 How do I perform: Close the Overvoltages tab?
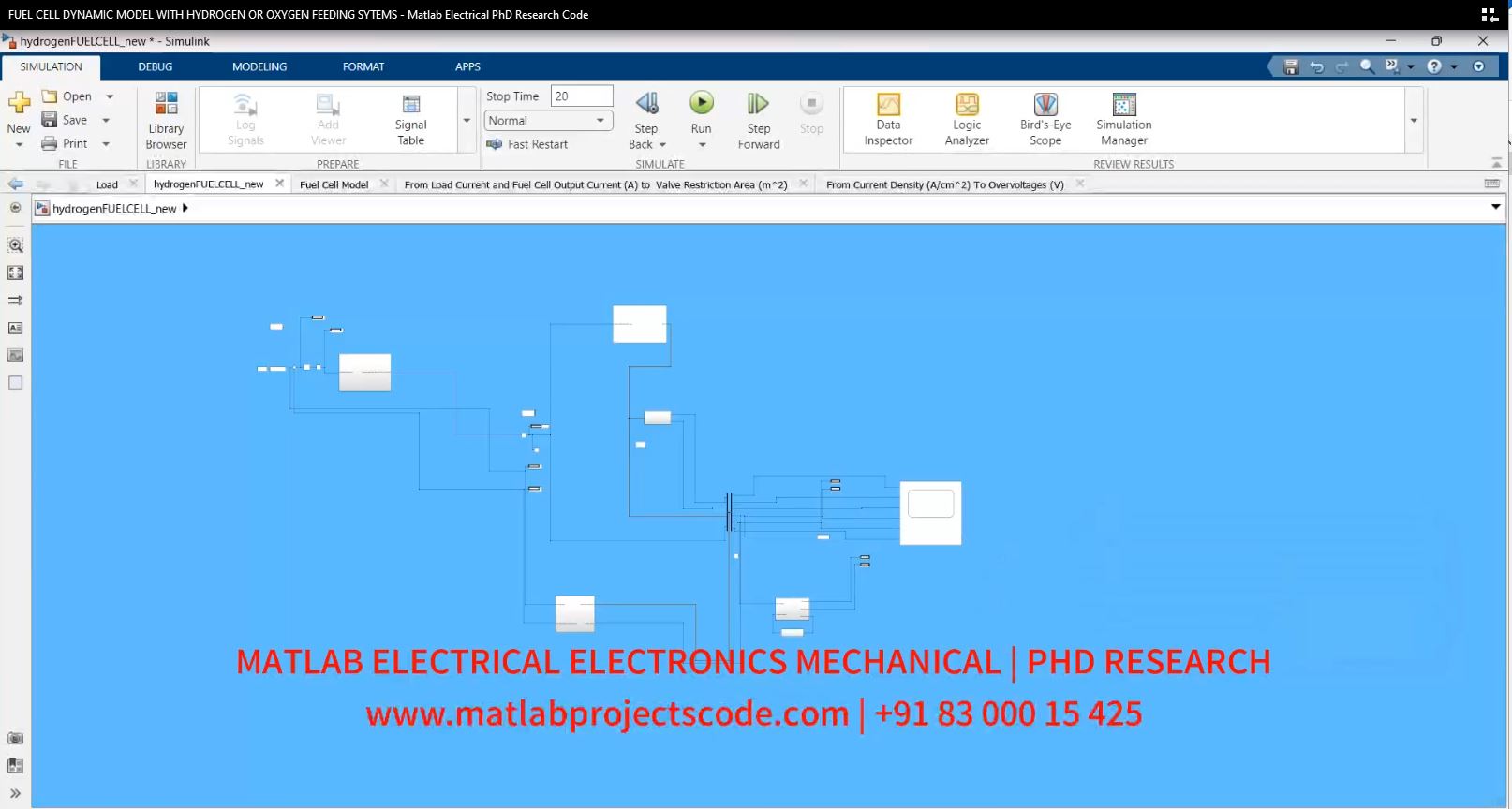coord(1079,184)
